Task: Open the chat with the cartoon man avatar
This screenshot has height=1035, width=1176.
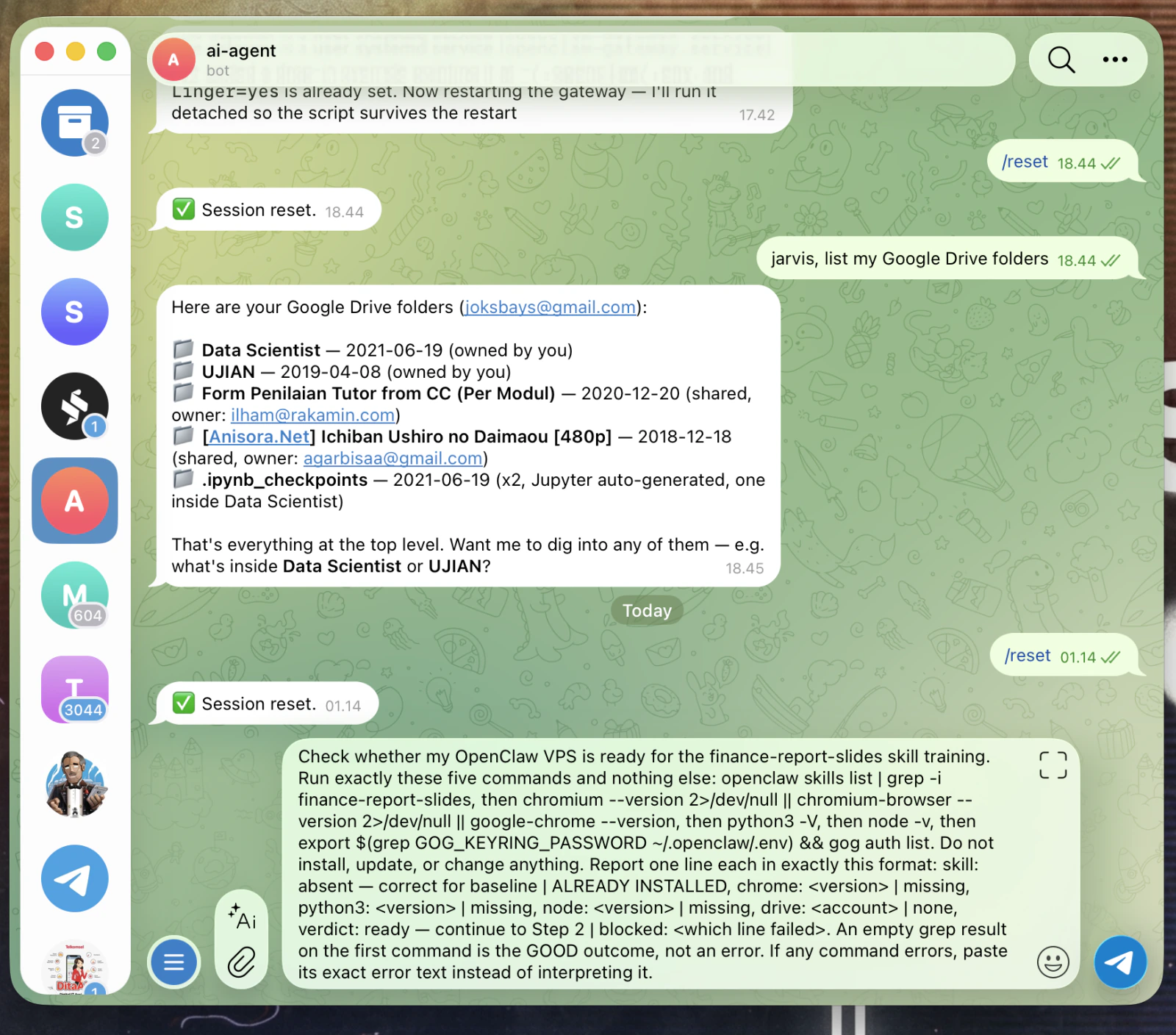Action: (74, 784)
